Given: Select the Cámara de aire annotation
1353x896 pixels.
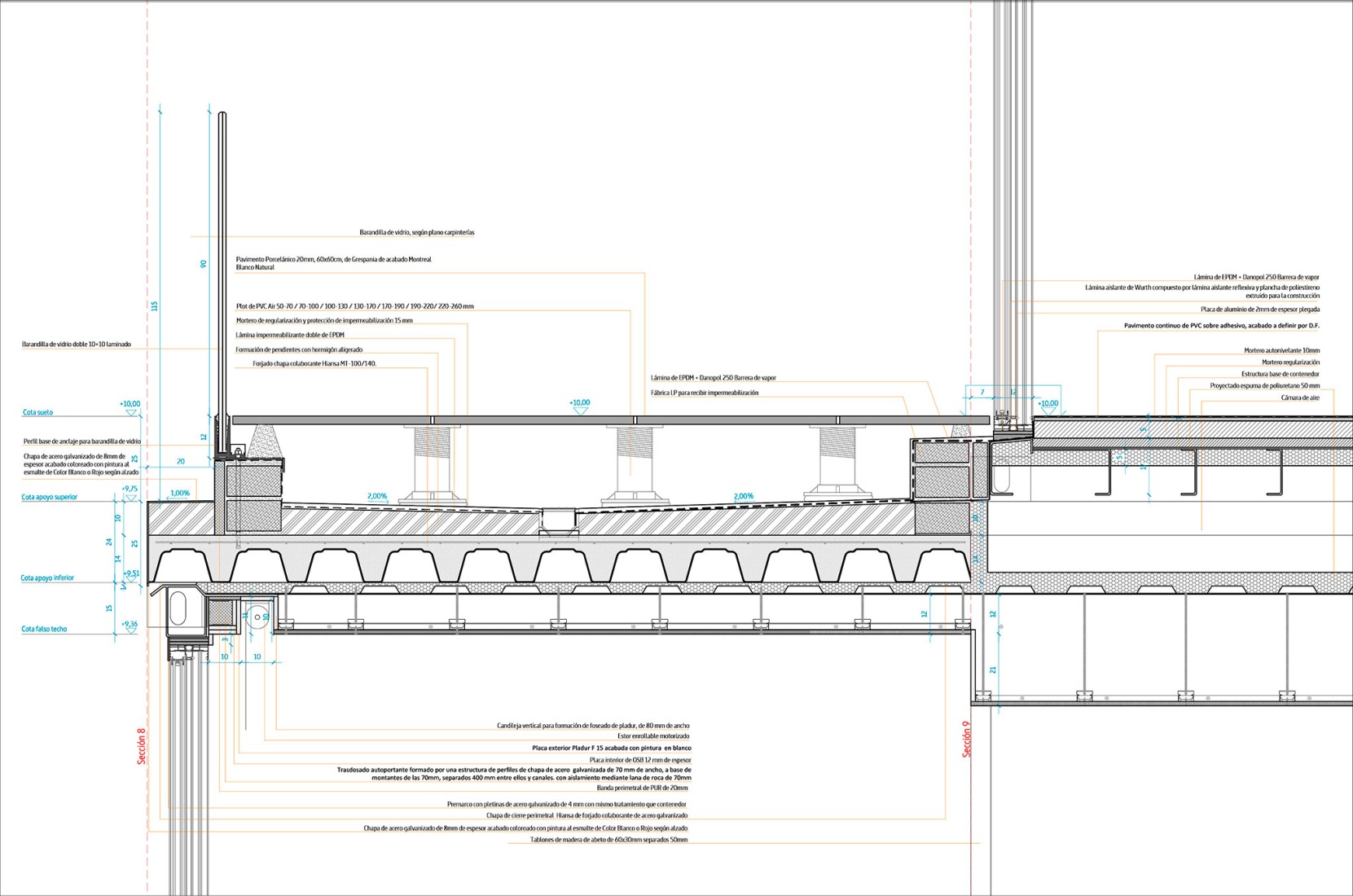Looking at the screenshot, I should click(1299, 398).
